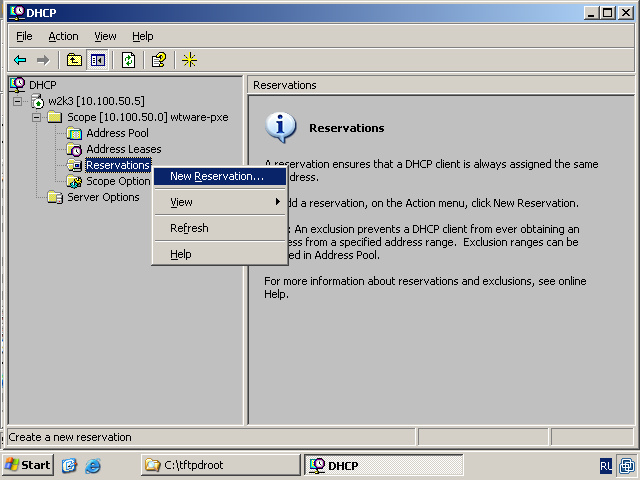Click the Refresh toolbar icon
This screenshot has width=640, height=480.
coord(129,60)
